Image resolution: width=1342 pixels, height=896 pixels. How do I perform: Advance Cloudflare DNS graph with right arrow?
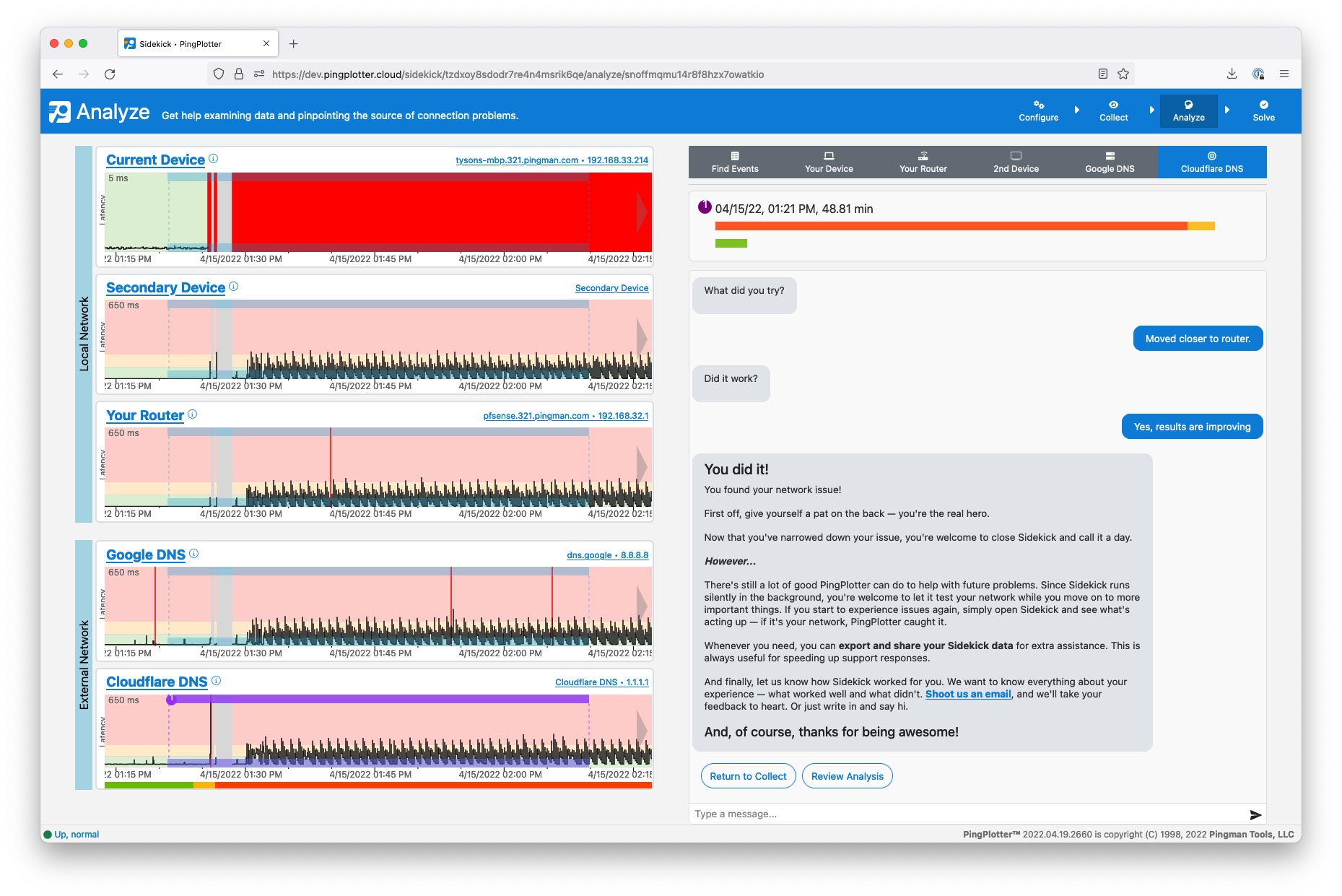[642, 731]
